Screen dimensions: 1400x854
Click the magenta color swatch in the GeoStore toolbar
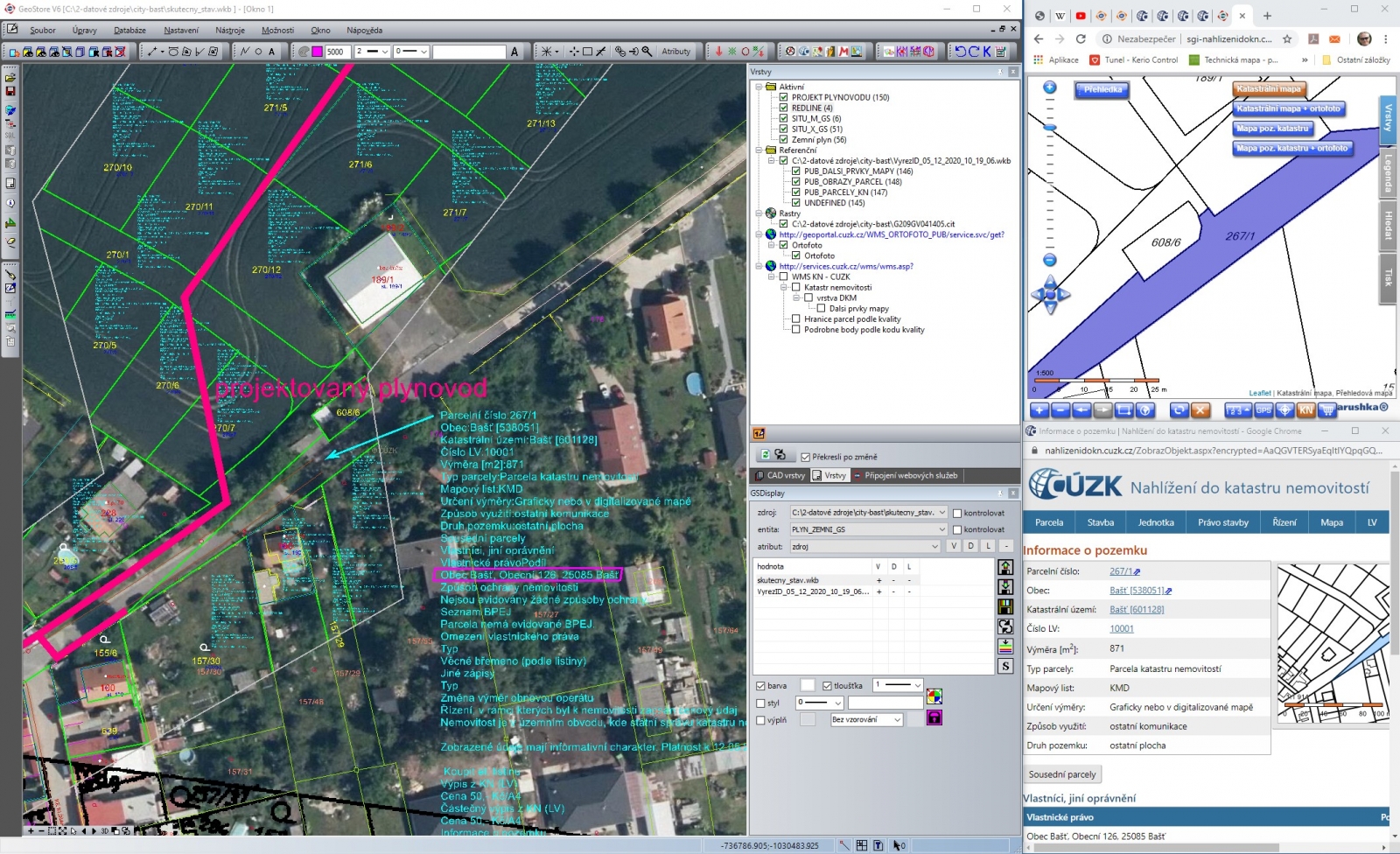click(x=317, y=52)
